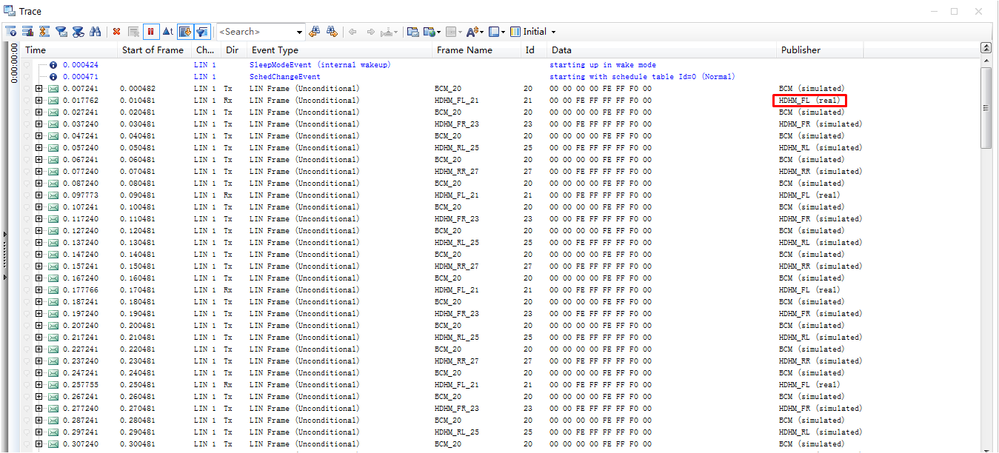999x453 pixels.
Task: Expand the frame row at time 0.177766
Action: pyautogui.click(x=40, y=290)
